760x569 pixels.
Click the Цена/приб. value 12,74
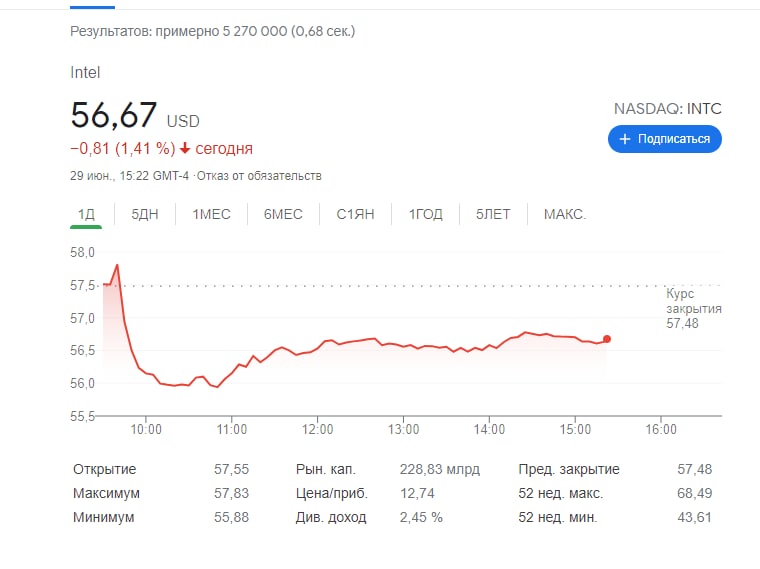[x=417, y=493]
